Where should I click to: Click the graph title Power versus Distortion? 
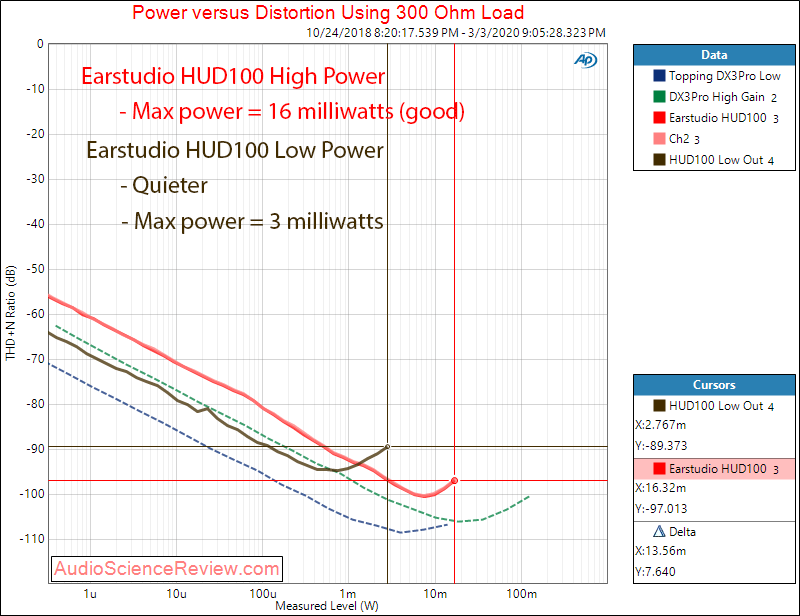point(328,12)
